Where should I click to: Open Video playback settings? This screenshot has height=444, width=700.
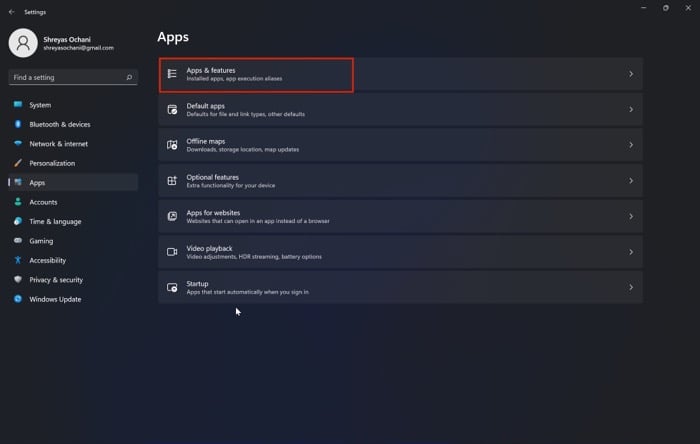pos(400,252)
